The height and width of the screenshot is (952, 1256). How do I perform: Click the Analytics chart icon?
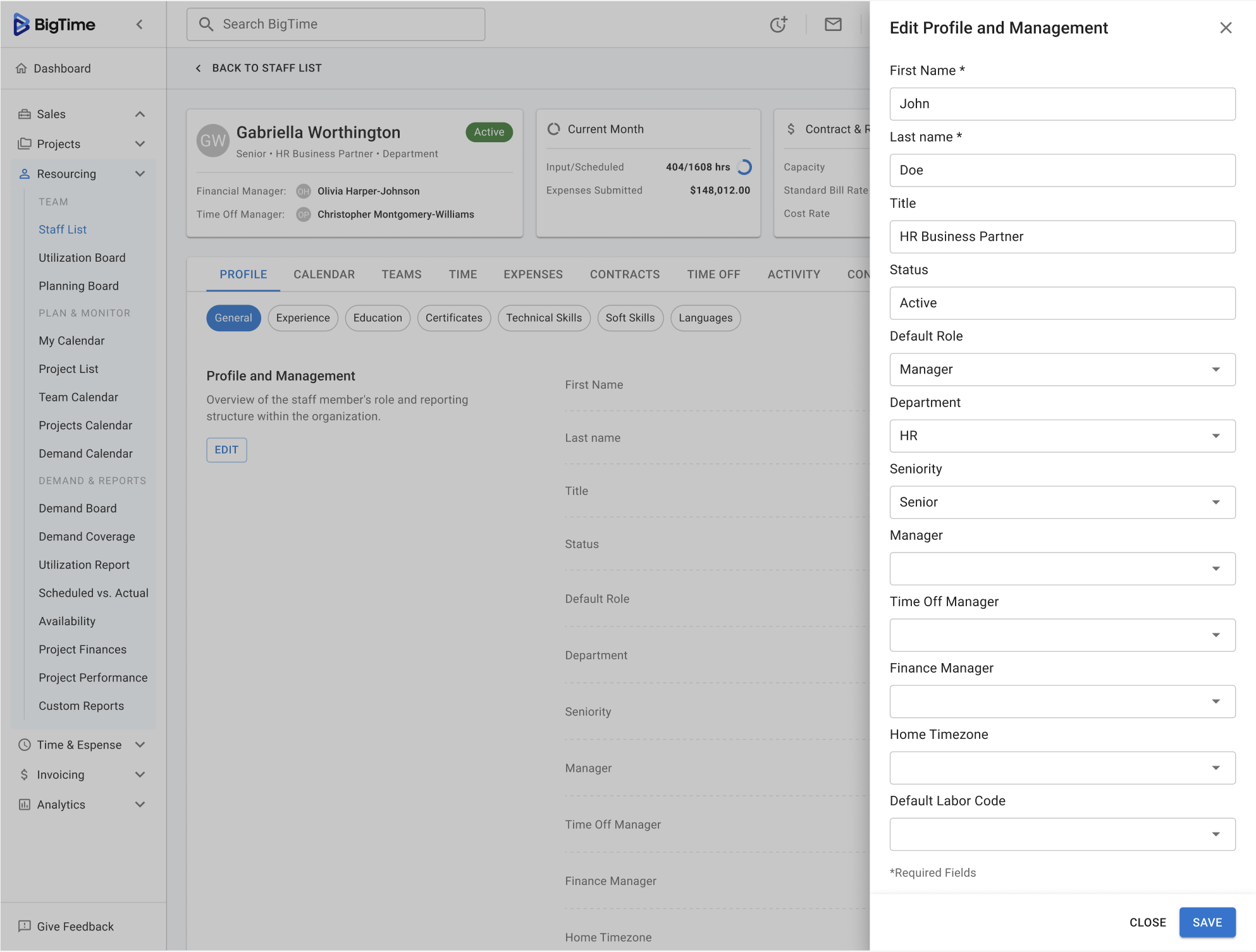(25, 804)
